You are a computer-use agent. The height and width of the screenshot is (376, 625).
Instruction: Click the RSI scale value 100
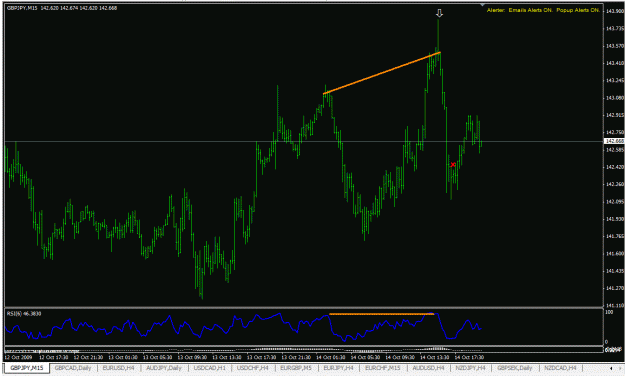point(609,312)
